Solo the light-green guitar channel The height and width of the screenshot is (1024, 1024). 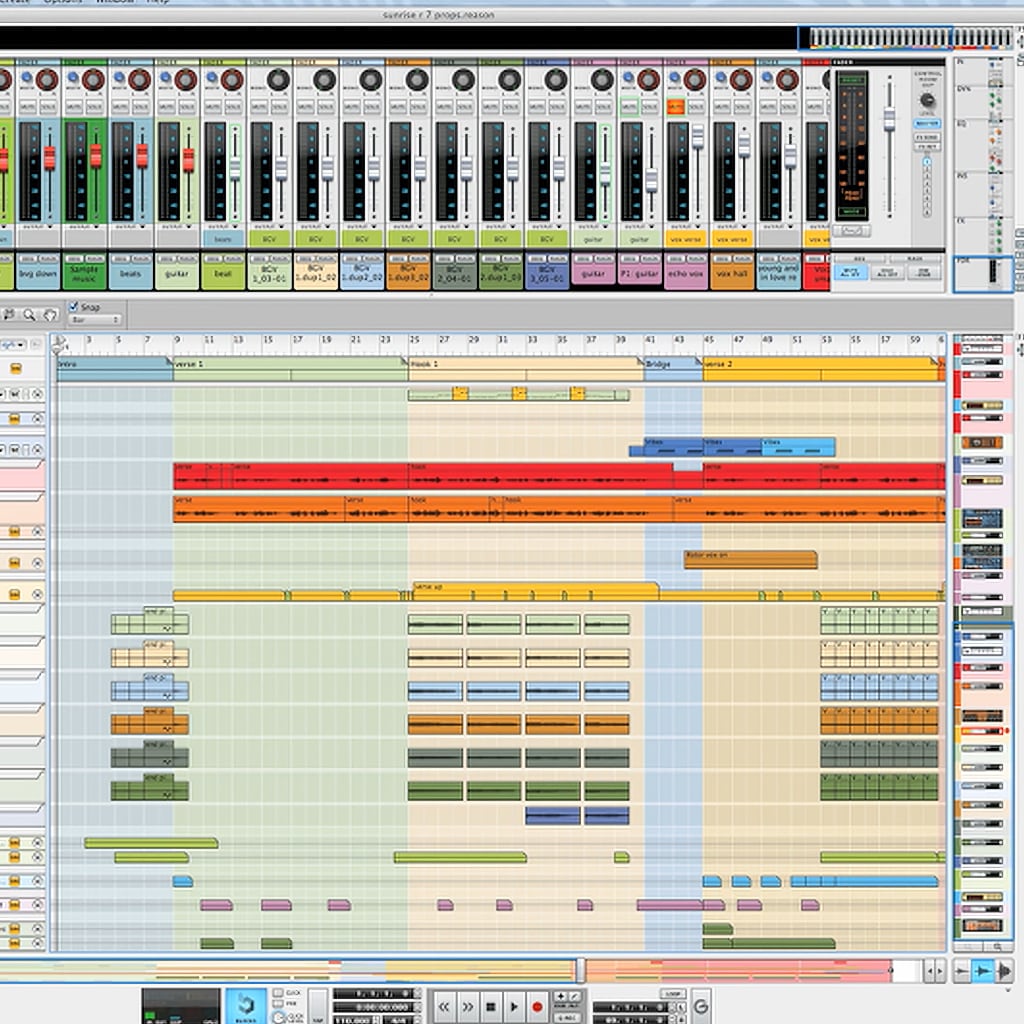[x=187, y=106]
